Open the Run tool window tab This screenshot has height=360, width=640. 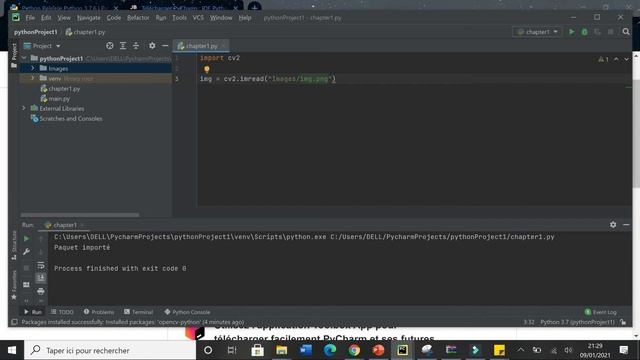point(33,312)
